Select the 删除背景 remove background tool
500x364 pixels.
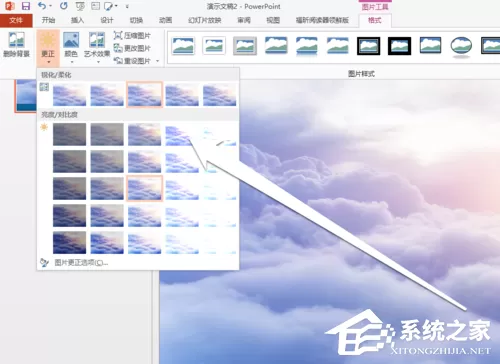pos(16,45)
